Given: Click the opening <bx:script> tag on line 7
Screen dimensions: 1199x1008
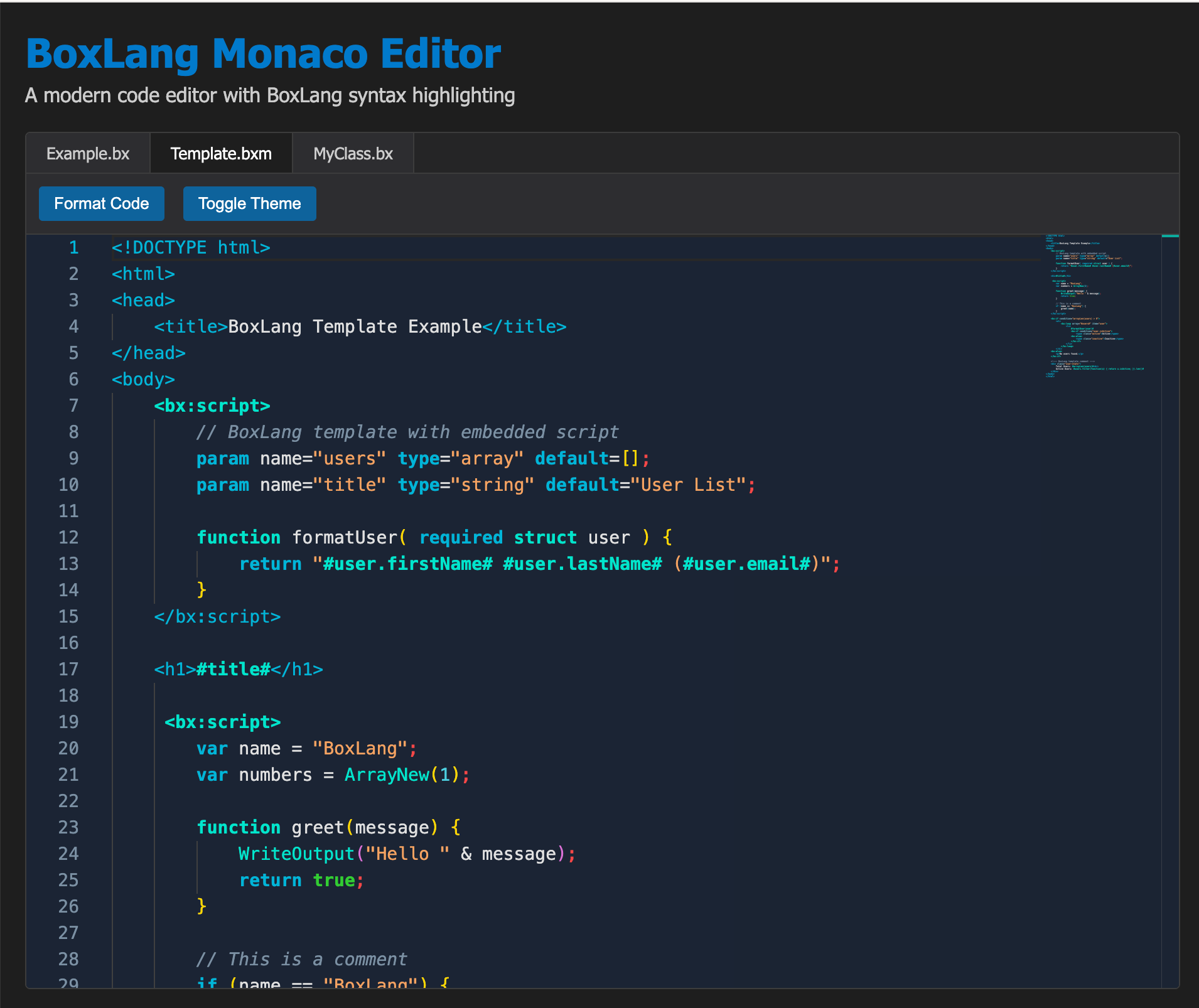Looking at the screenshot, I should click(x=212, y=406).
